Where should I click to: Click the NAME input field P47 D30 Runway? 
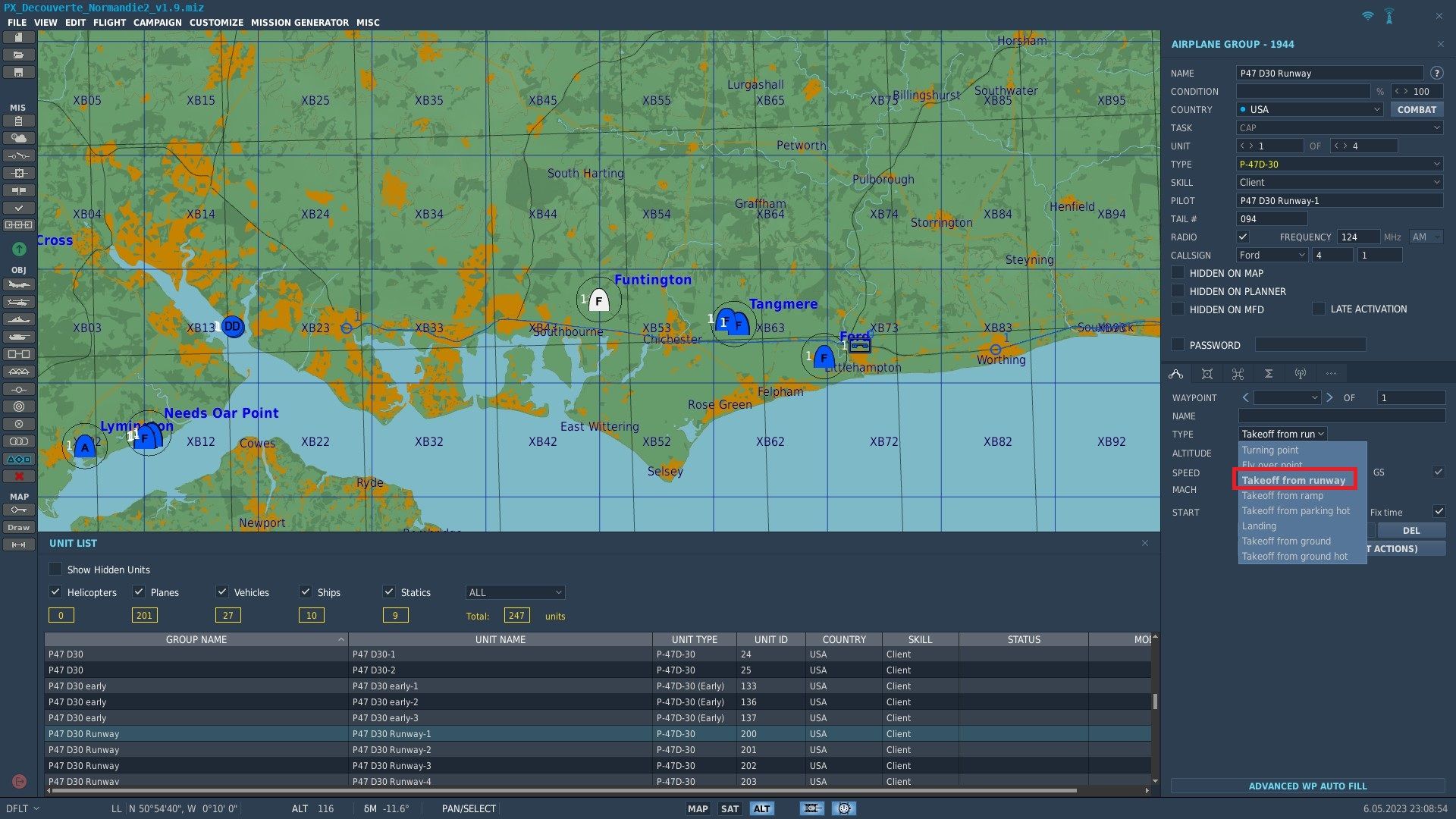pyautogui.click(x=1329, y=73)
